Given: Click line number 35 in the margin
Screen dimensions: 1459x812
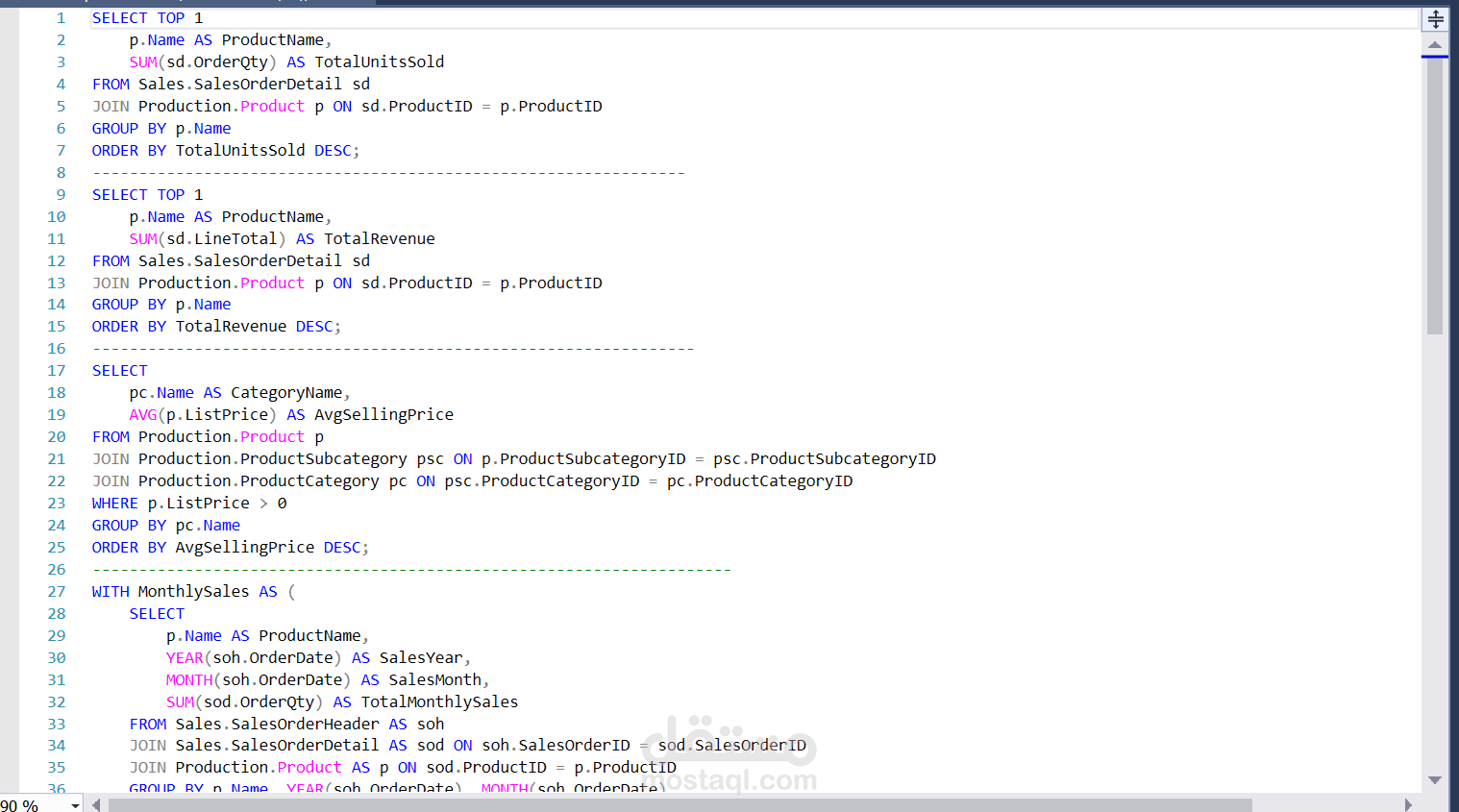Looking at the screenshot, I should 57,768.
